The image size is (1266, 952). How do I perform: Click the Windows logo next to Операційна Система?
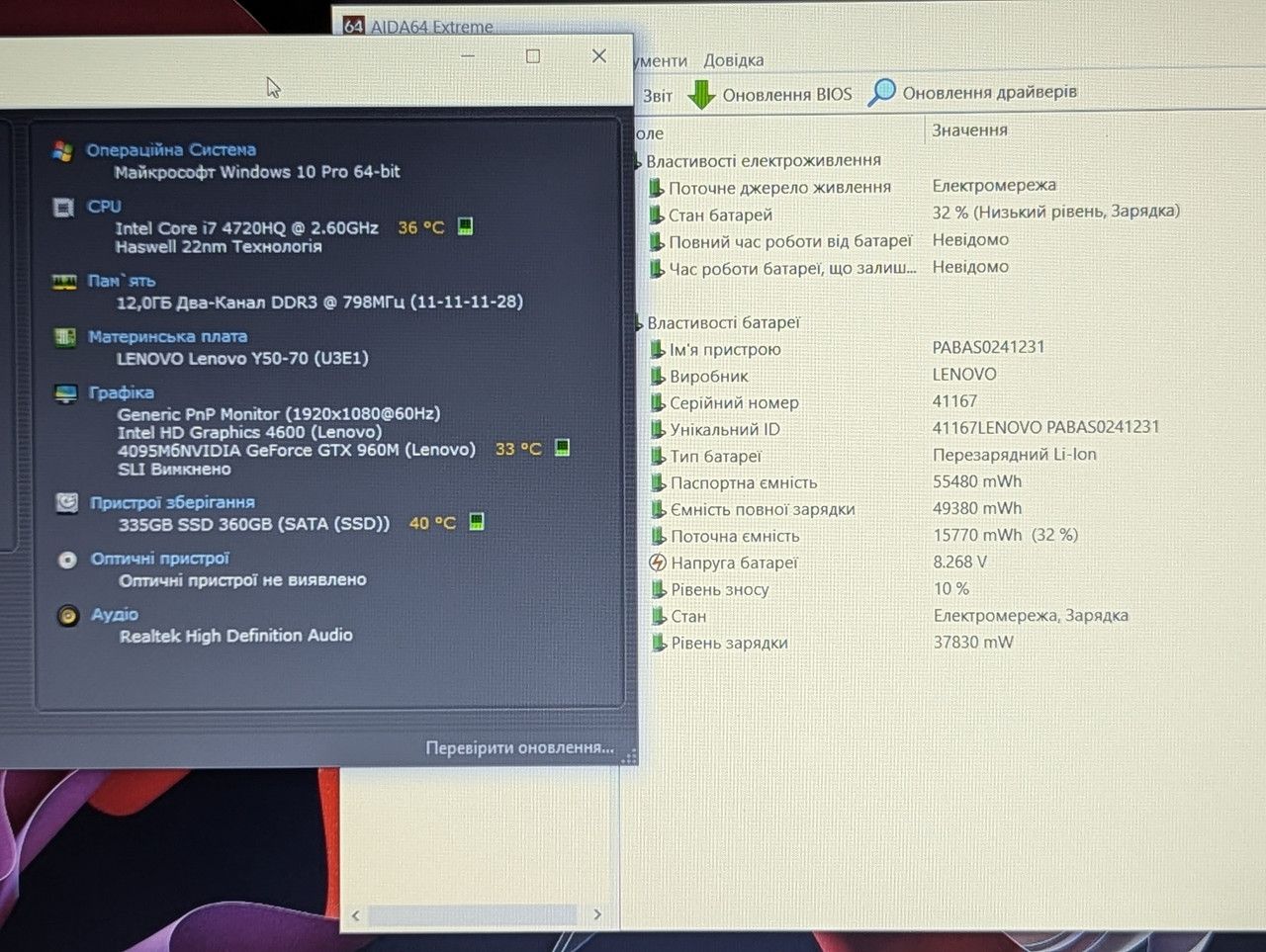pos(62,151)
